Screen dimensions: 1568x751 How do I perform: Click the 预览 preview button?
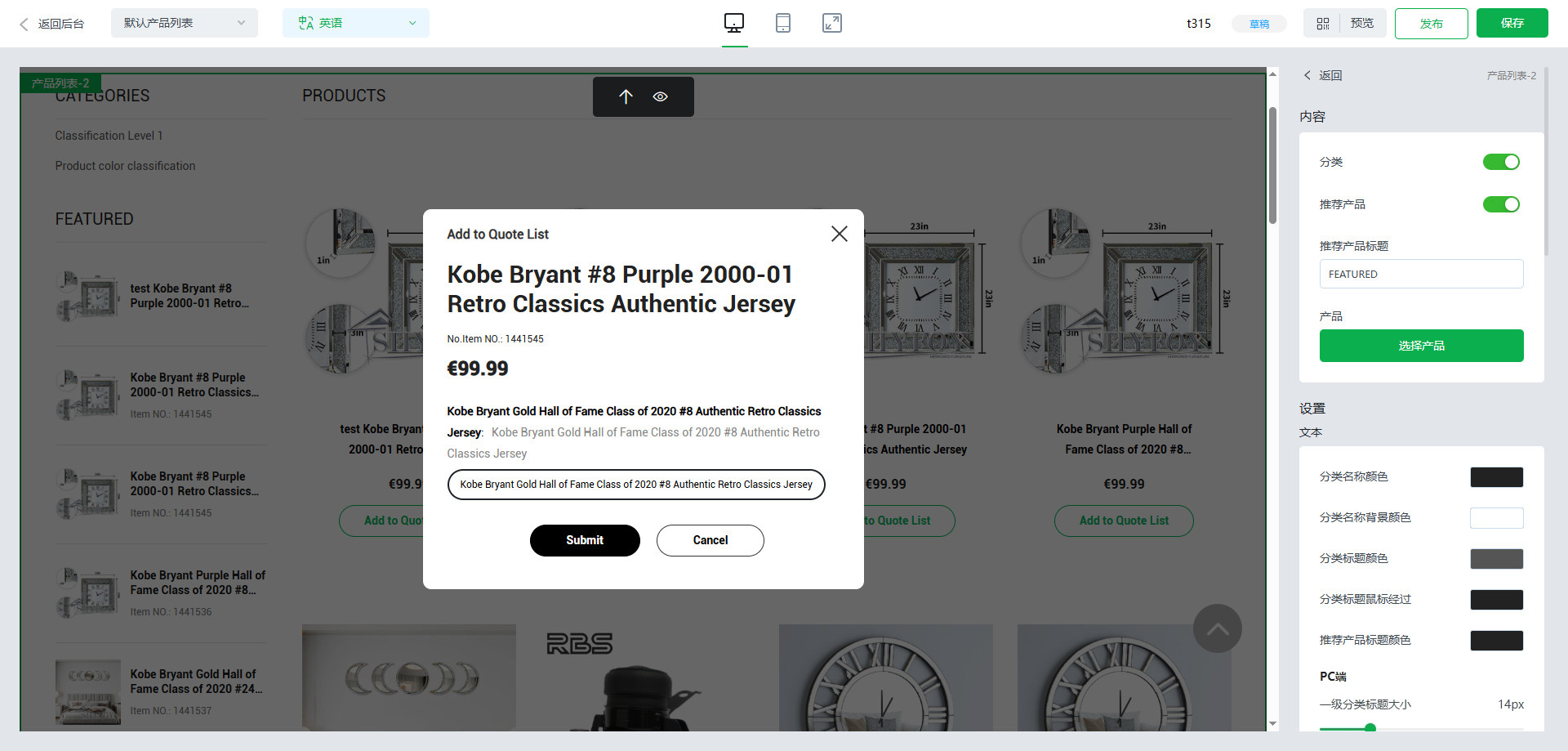pyautogui.click(x=1362, y=23)
